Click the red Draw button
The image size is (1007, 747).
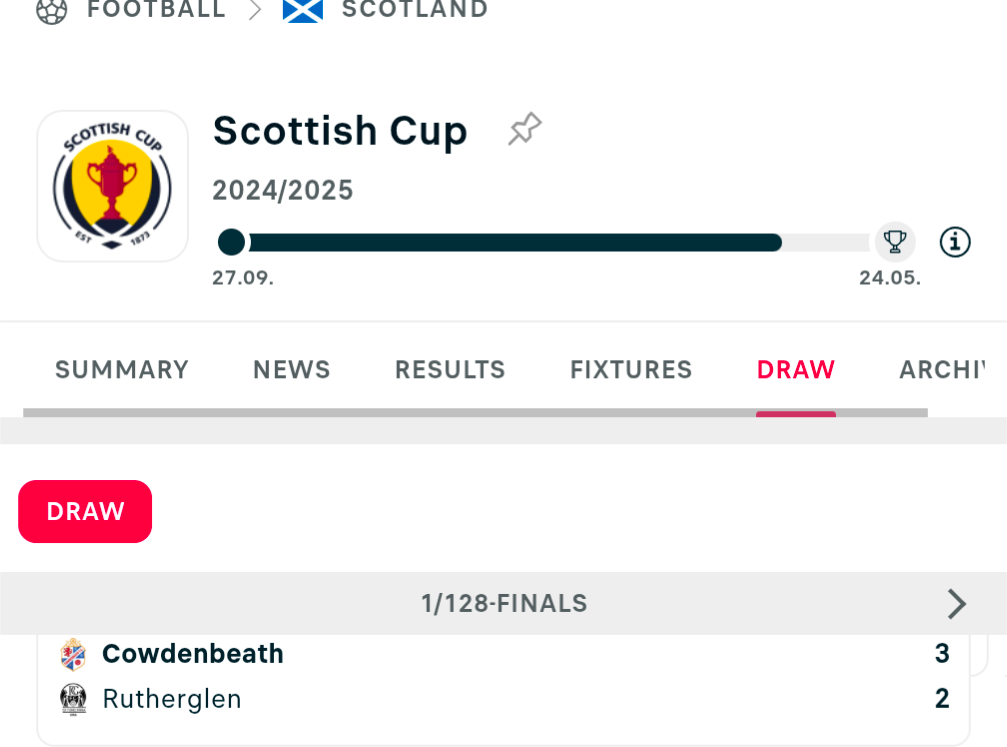(x=85, y=511)
